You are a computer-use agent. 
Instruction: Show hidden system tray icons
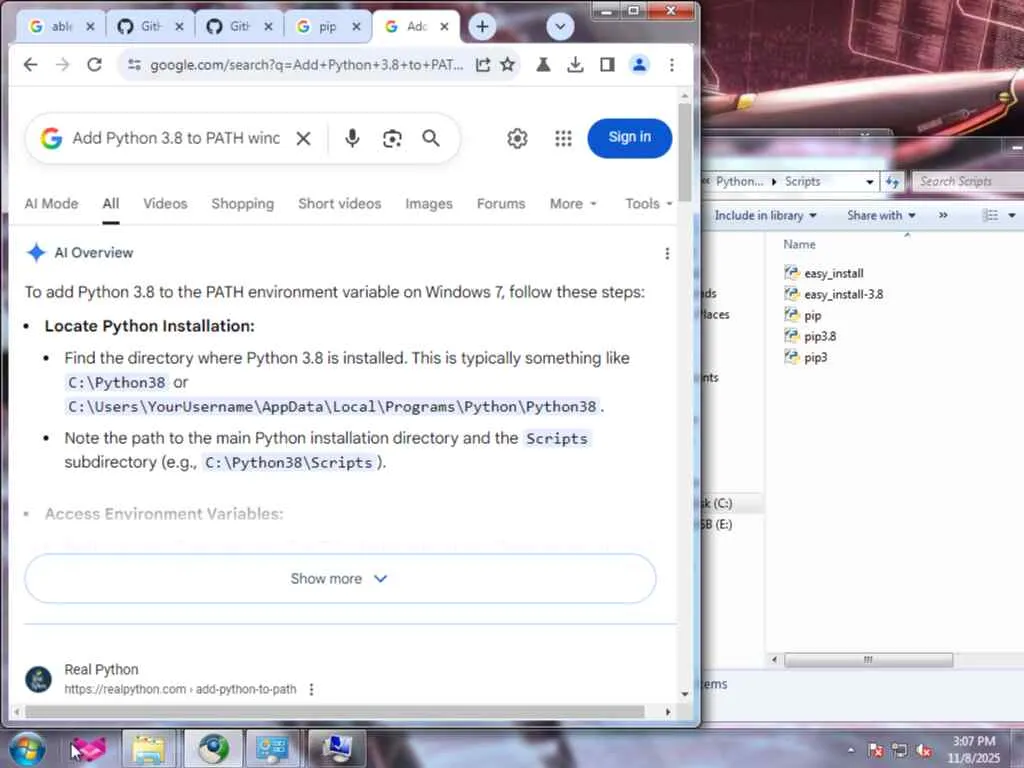850,750
